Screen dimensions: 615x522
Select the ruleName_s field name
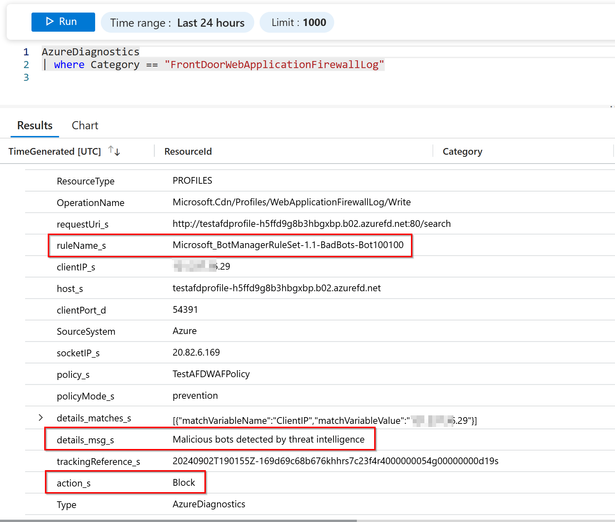pos(81,246)
